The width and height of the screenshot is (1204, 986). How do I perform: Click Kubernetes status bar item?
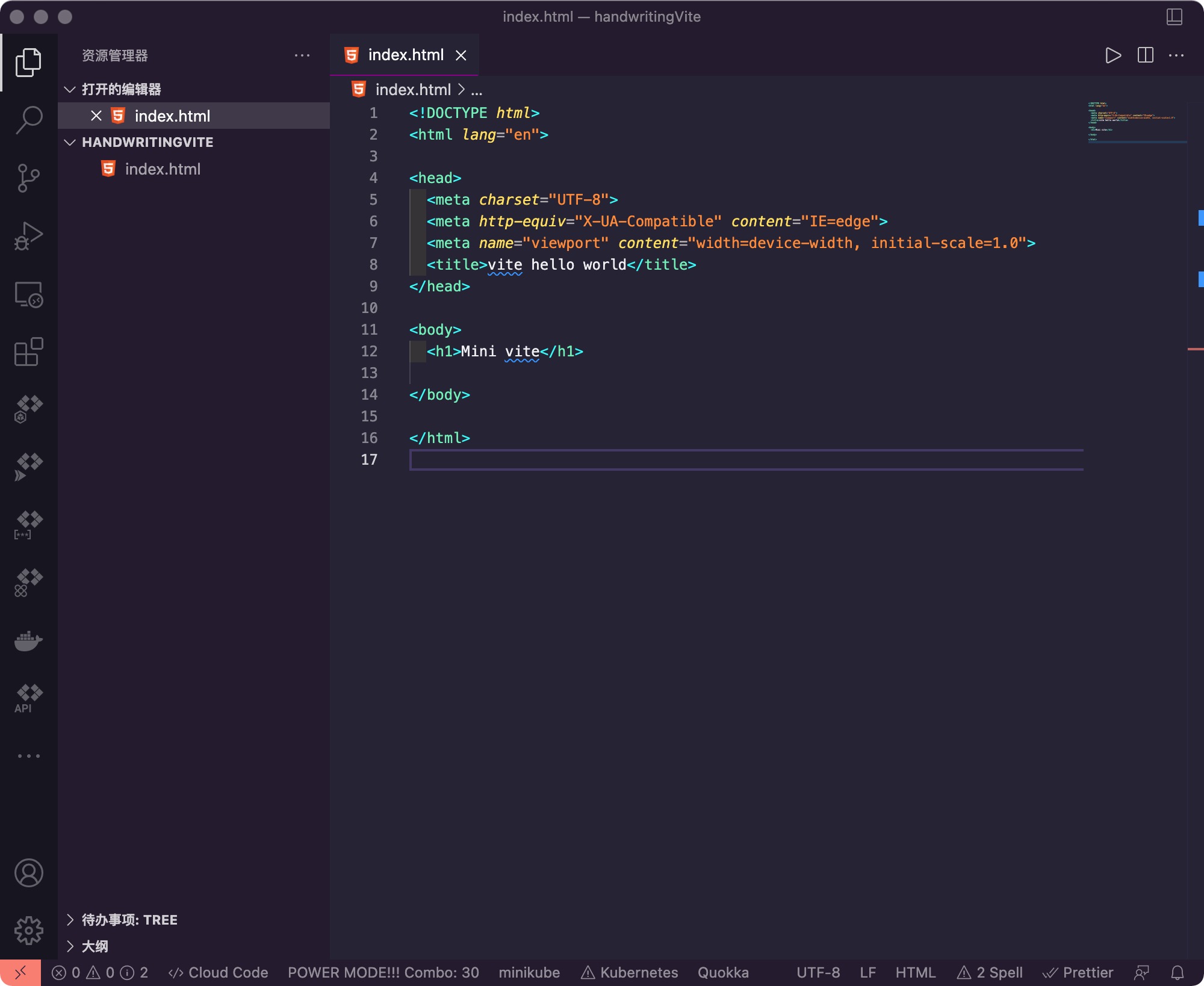pos(629,972)
